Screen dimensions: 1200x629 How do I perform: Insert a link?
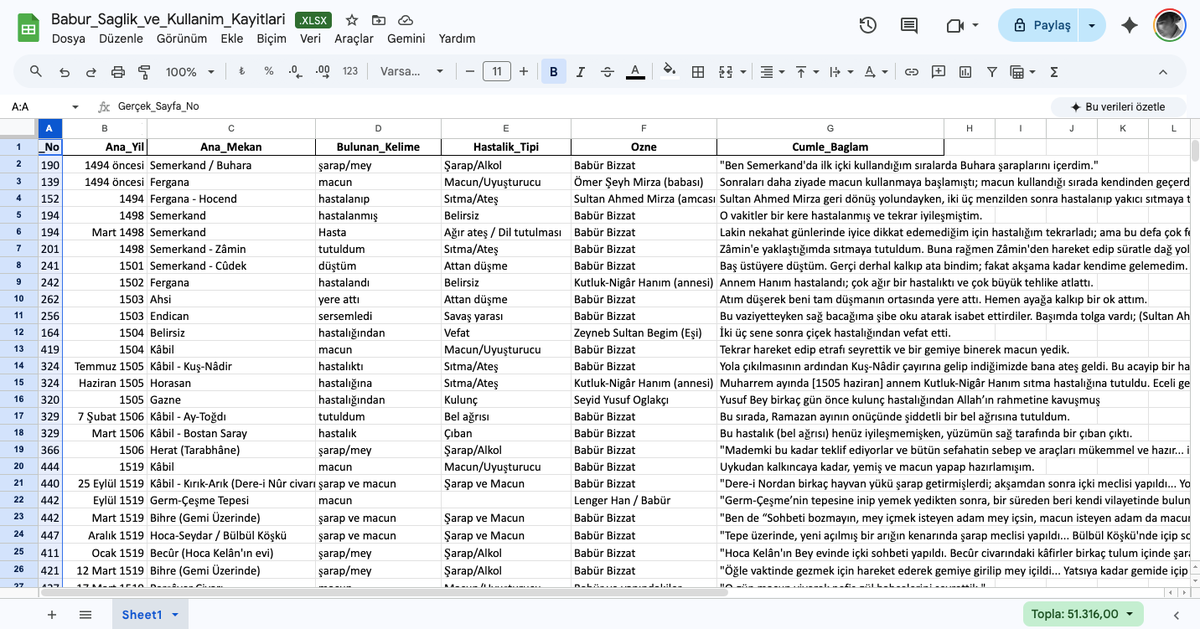click(x=911, y=72)
